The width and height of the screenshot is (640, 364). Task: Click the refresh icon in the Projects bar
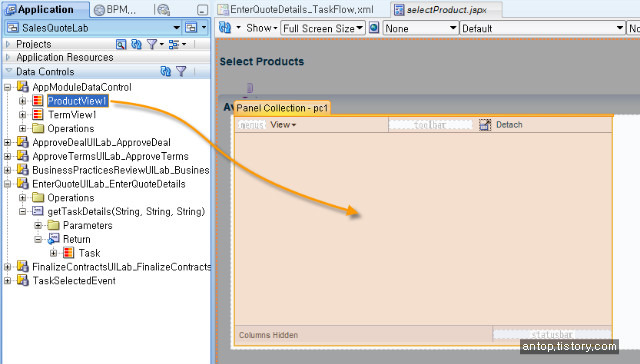click(136, 44)
